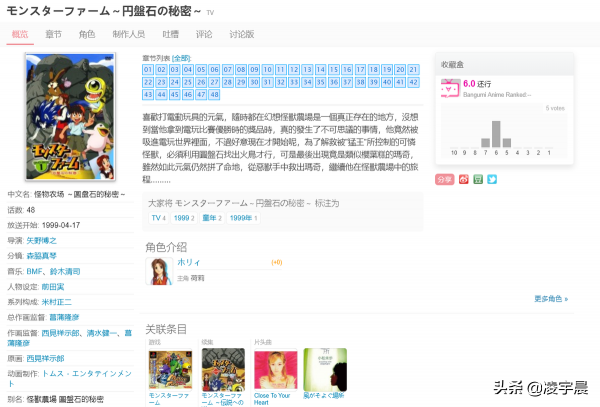Screen dimensions: 600x407
Task: Click the TV tag
Action: point(157,217)
